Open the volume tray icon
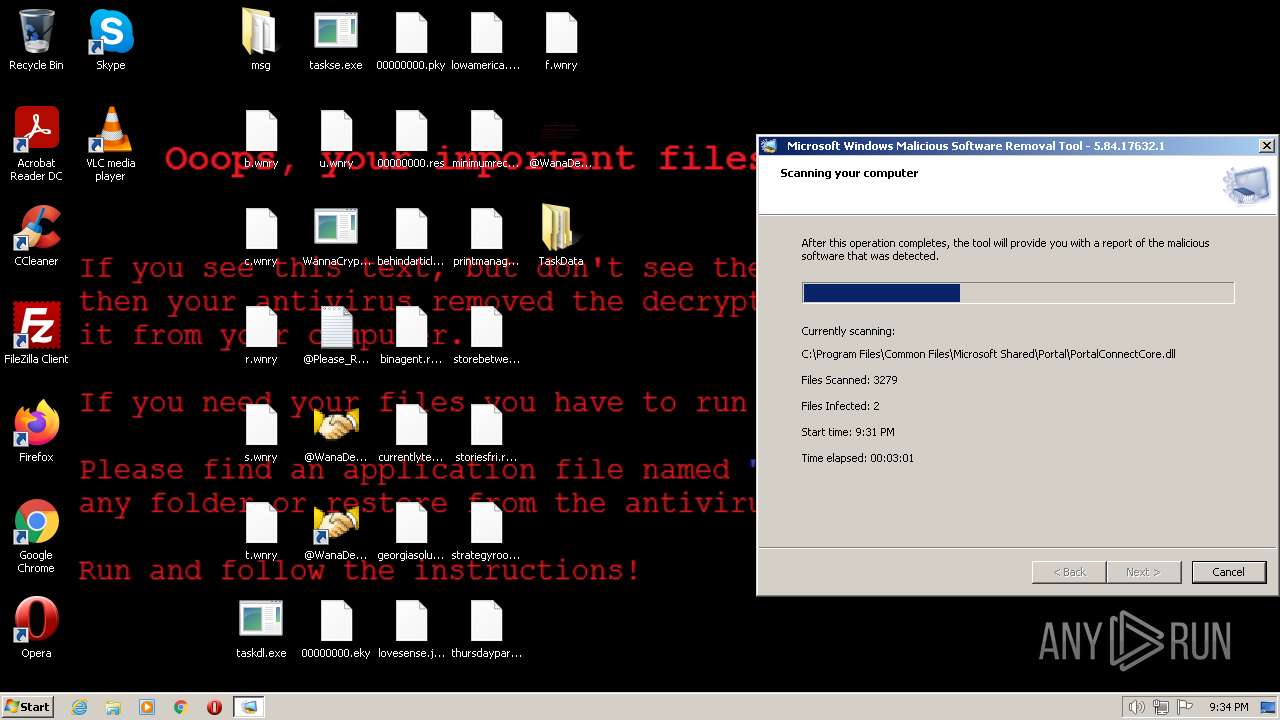 point(1137,707)
